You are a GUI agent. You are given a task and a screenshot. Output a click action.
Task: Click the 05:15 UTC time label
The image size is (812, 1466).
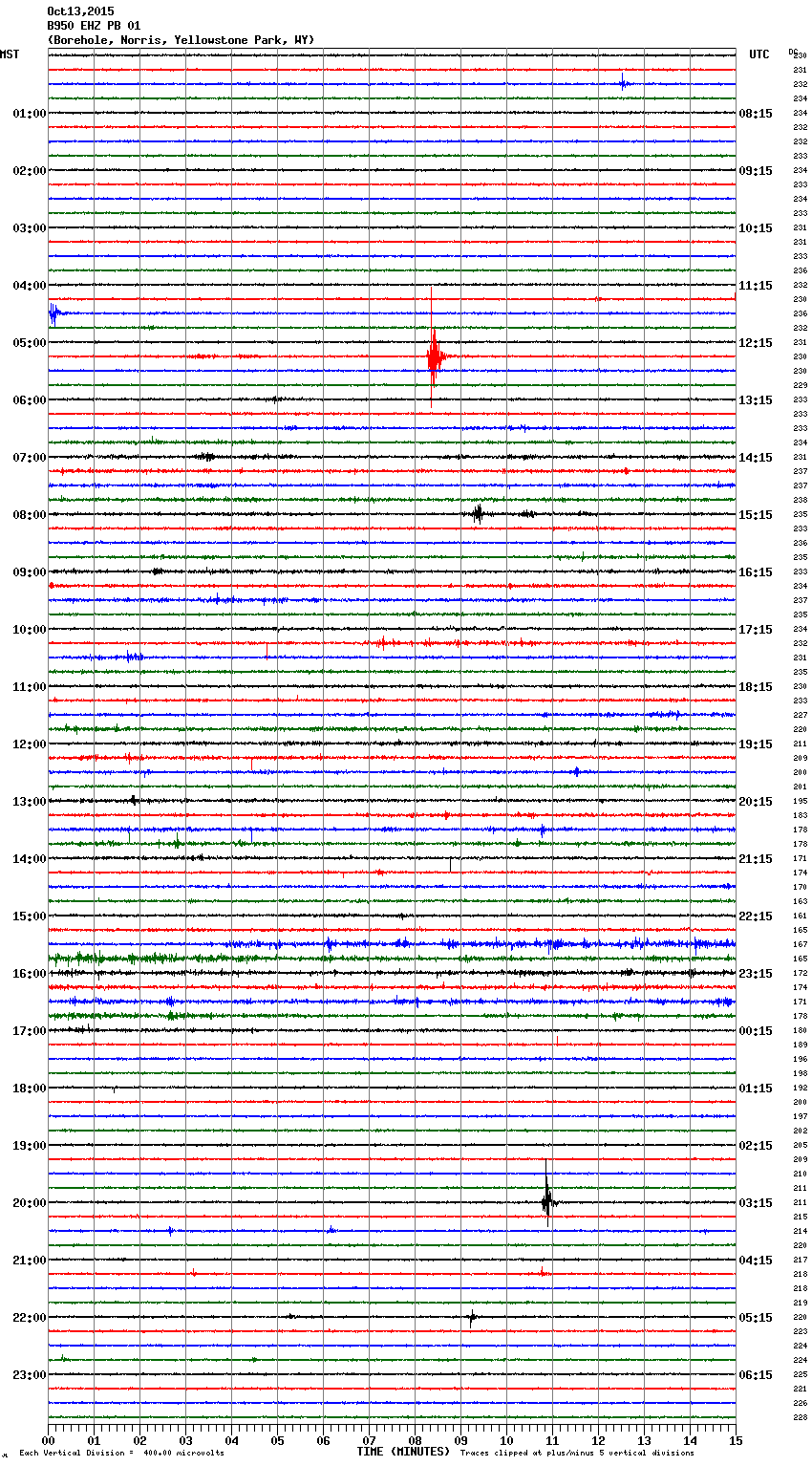756,1318
